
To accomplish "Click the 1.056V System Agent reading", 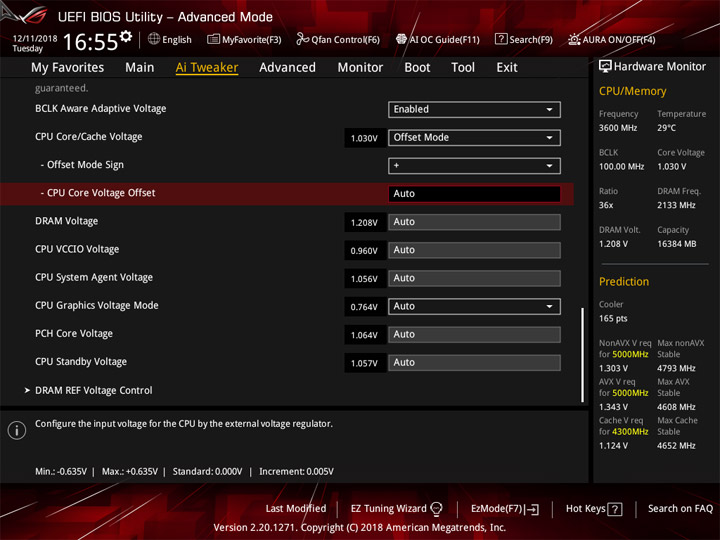I will click(x=364, y=279).
